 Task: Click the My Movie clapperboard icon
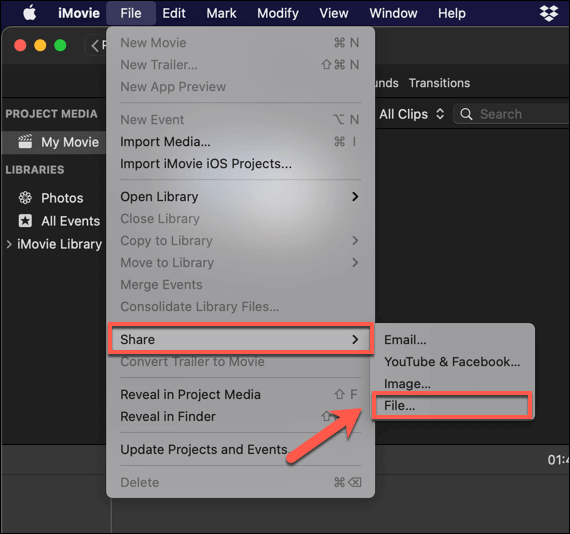pos(25,142)
